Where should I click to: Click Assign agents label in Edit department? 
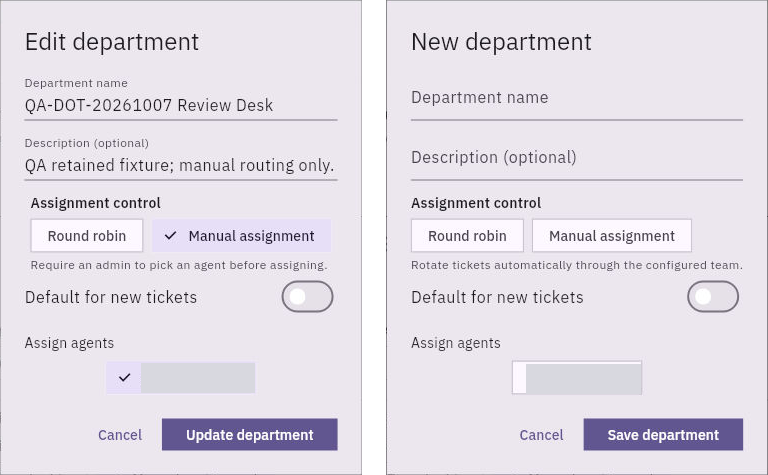click(x=69, y=343)
